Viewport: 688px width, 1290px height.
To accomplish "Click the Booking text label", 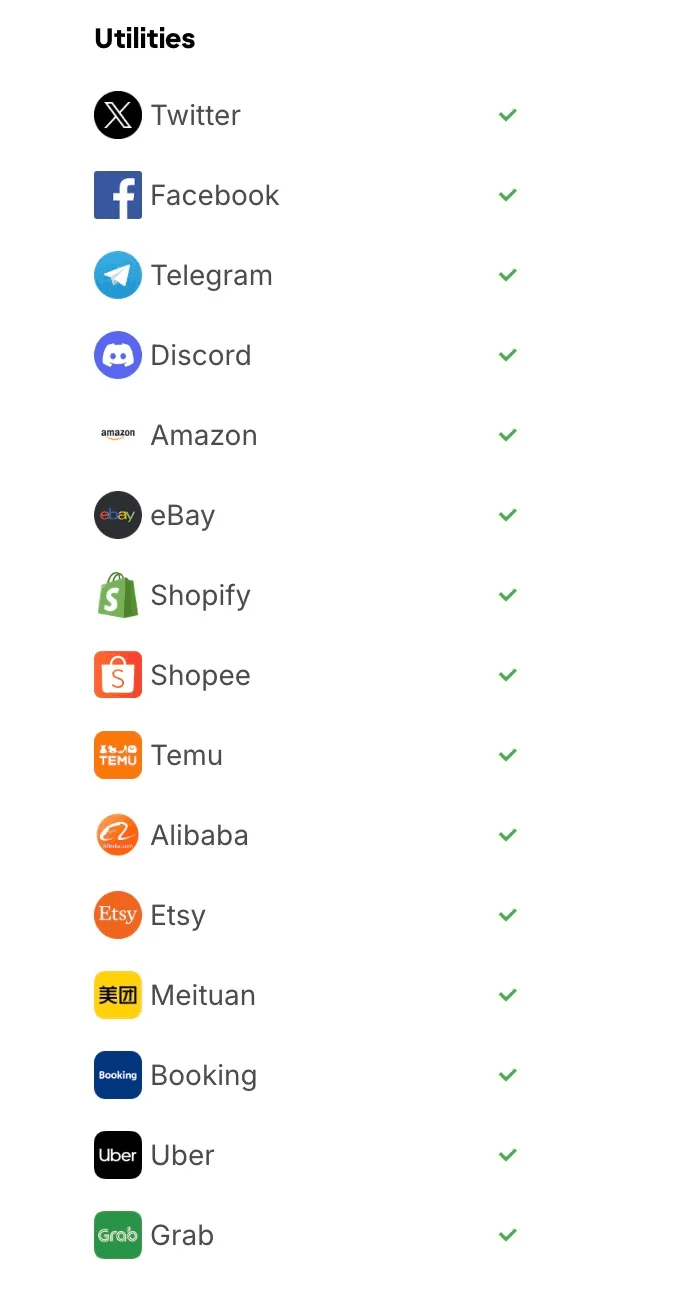I will pos(204,1076).
